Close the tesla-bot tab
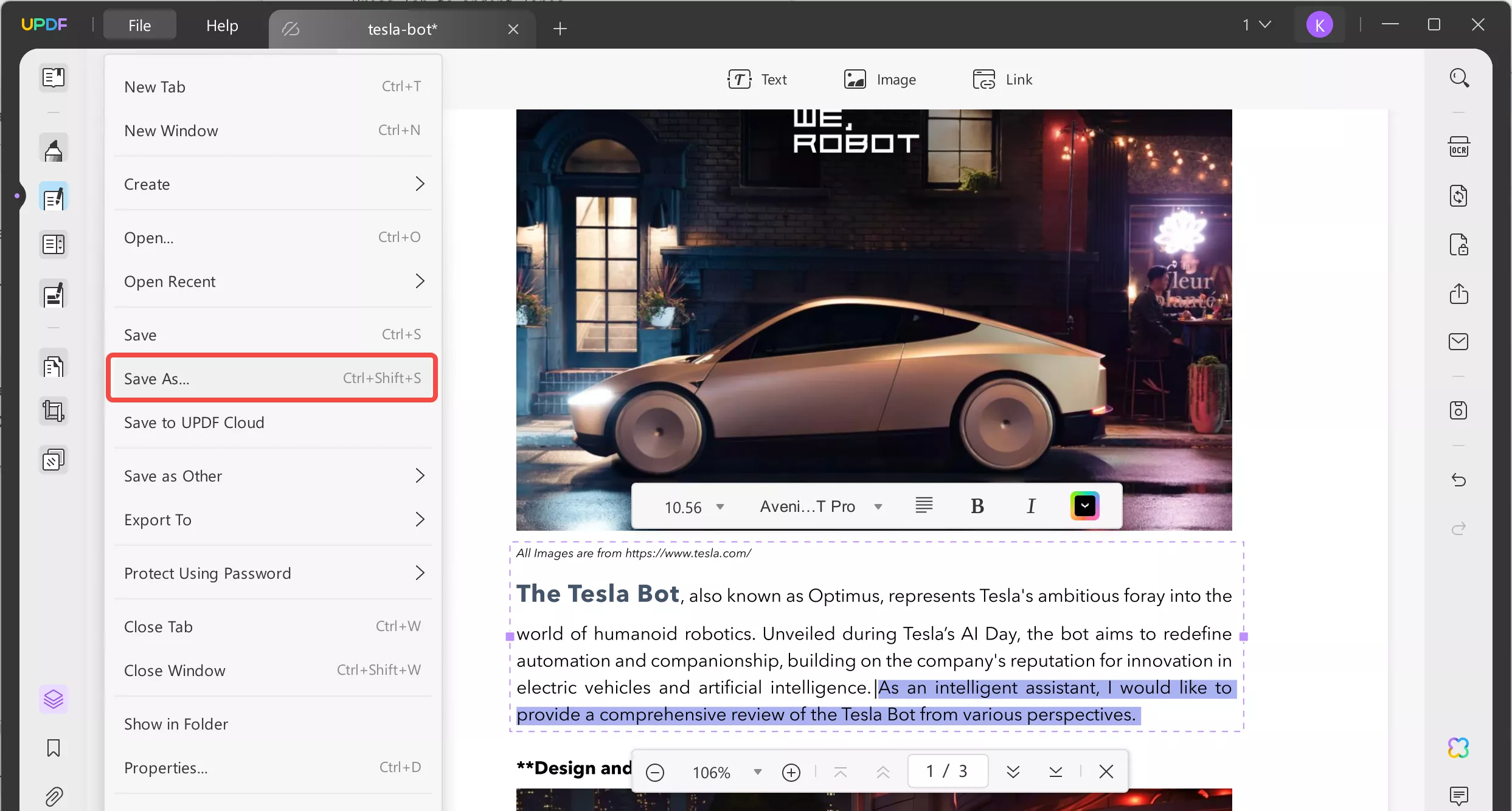 click(x=513, y=29)
